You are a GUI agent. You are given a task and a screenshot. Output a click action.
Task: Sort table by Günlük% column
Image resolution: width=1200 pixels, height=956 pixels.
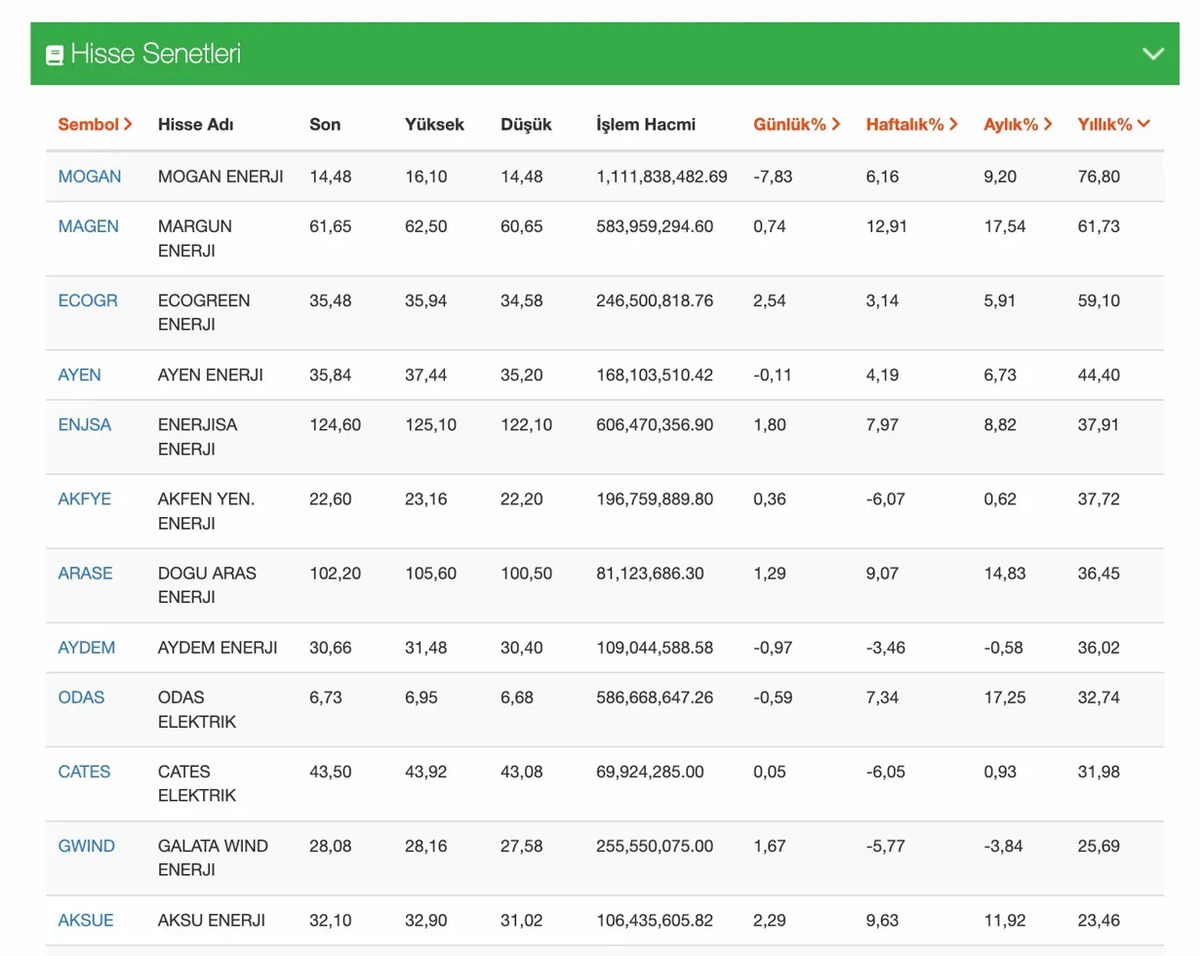[797, 125]
